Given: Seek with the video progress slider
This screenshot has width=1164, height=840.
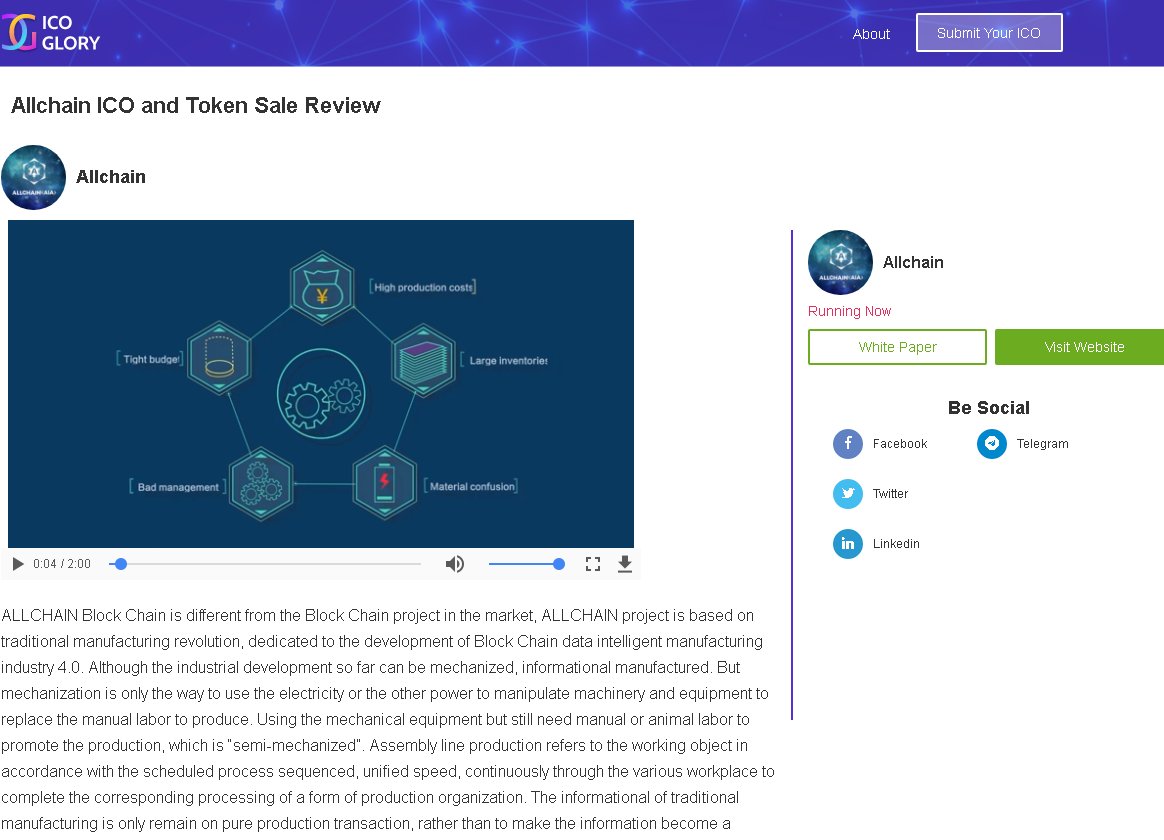Looking at the screenshot, I should 265,564.
